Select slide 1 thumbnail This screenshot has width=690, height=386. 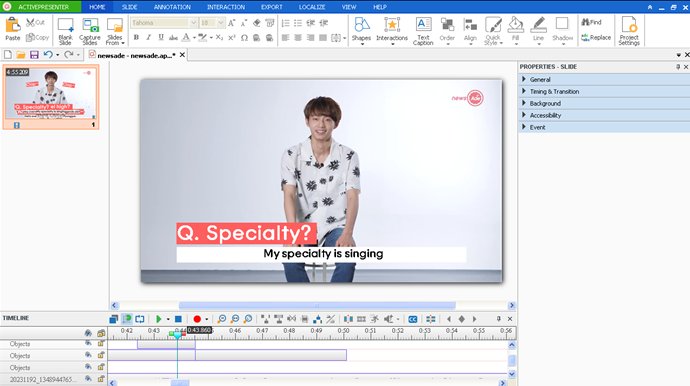pos(51,97)
